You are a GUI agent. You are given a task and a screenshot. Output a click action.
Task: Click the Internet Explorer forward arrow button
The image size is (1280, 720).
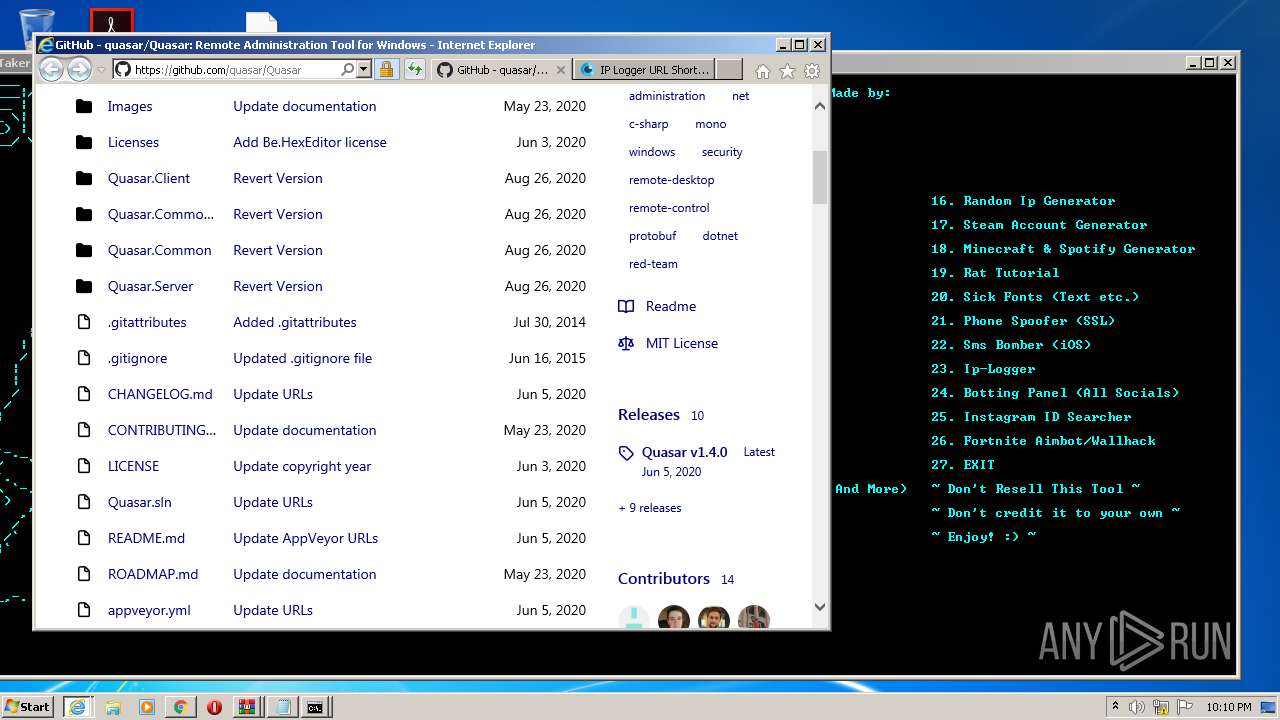click(79, 69)
